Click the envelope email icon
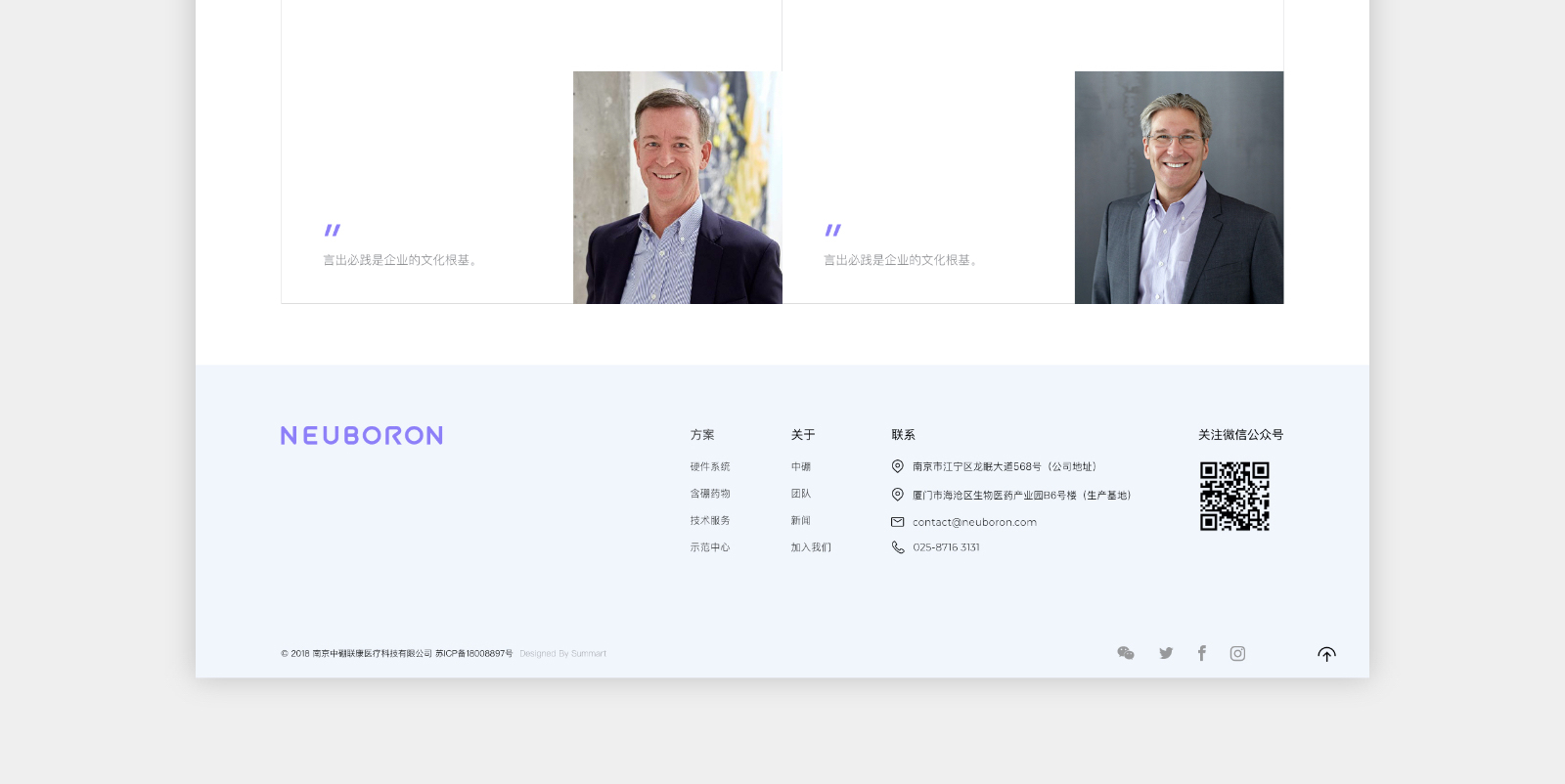This screenshot has width=1565, height=784. coord(898,522)
